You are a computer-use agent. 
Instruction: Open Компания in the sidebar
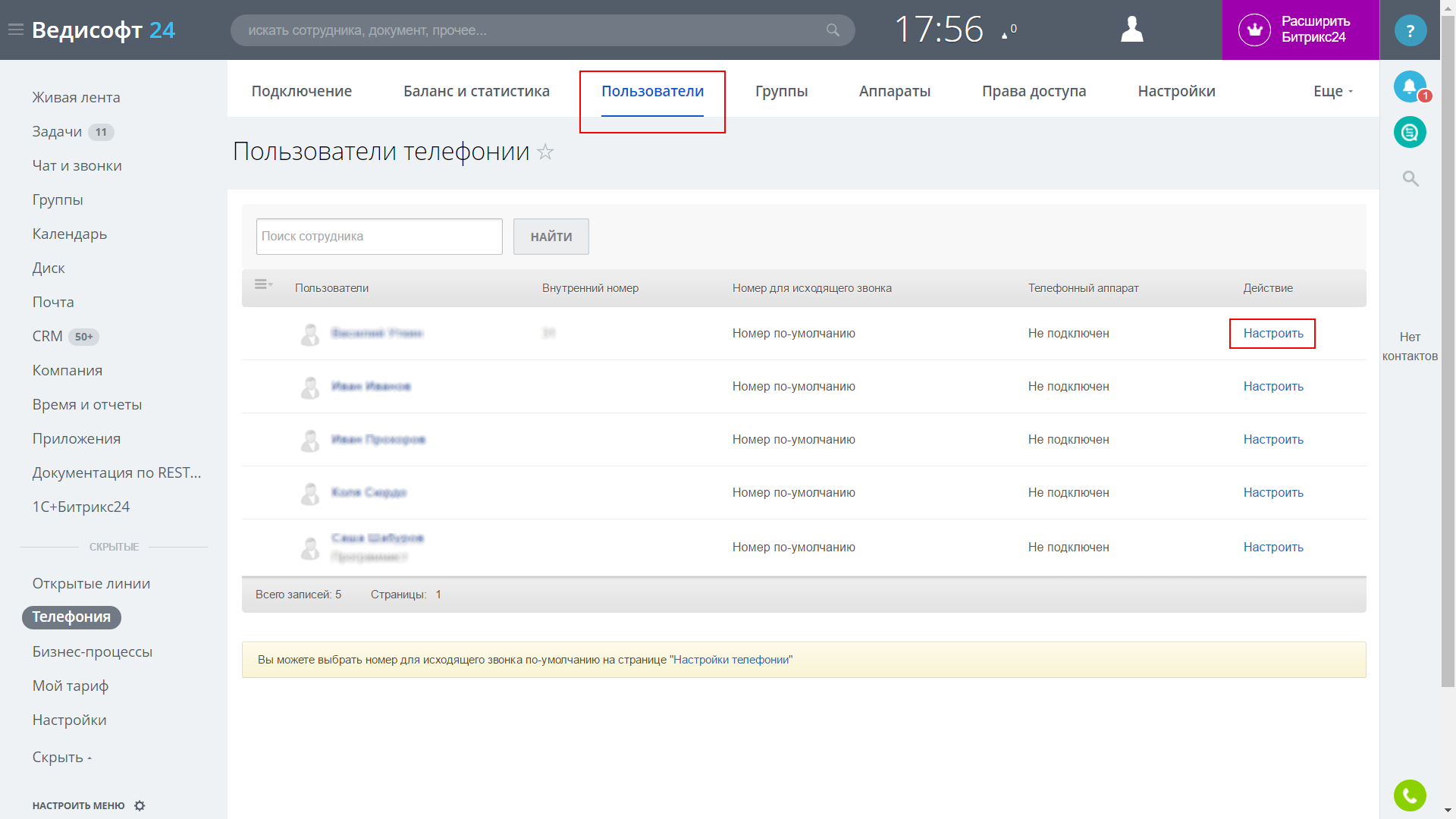coord(67,370)
